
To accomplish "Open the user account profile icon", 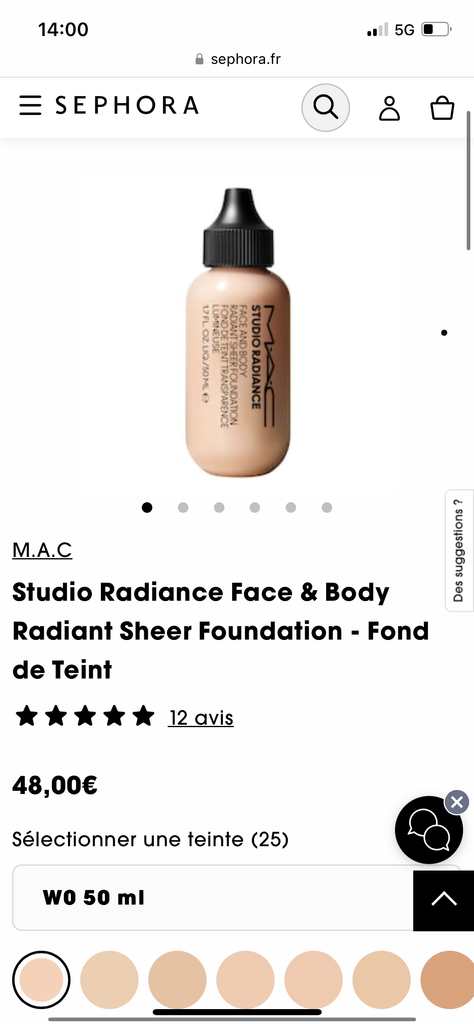I will (x=390, y=108).
